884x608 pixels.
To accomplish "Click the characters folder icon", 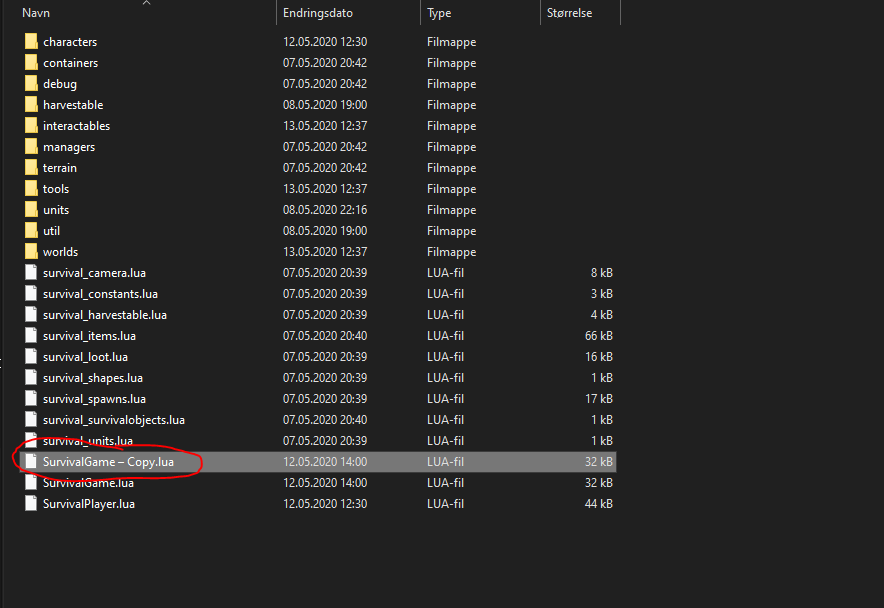I will (x=32, y=42).
